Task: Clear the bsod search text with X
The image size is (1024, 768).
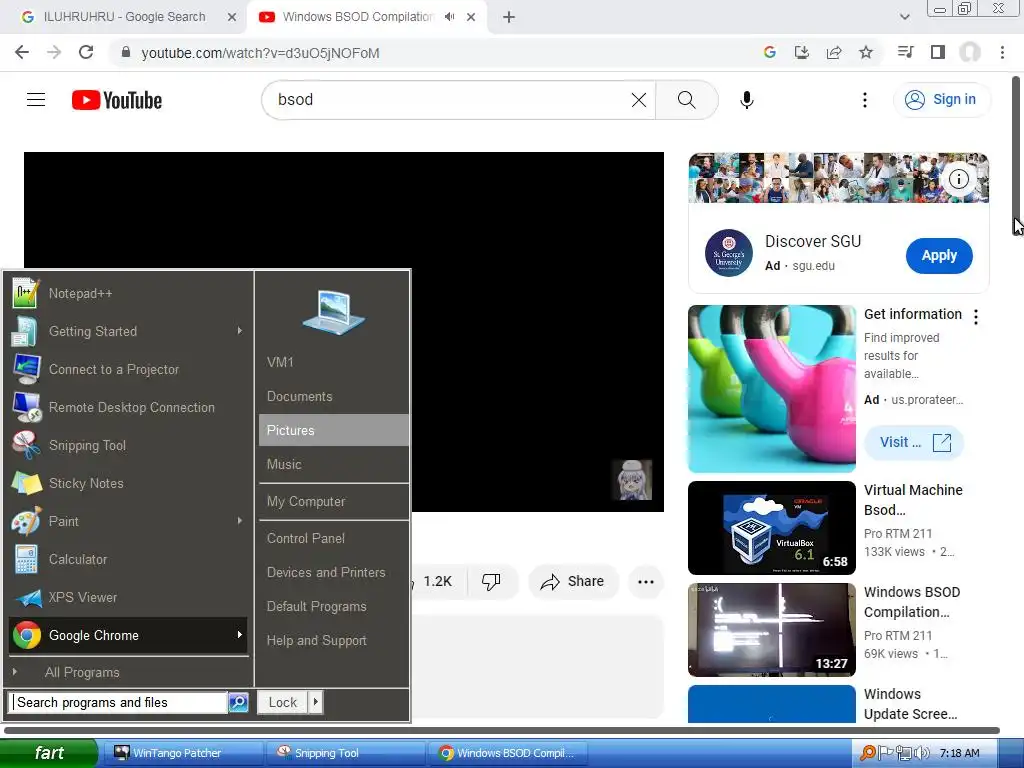Action: [639, 100]
